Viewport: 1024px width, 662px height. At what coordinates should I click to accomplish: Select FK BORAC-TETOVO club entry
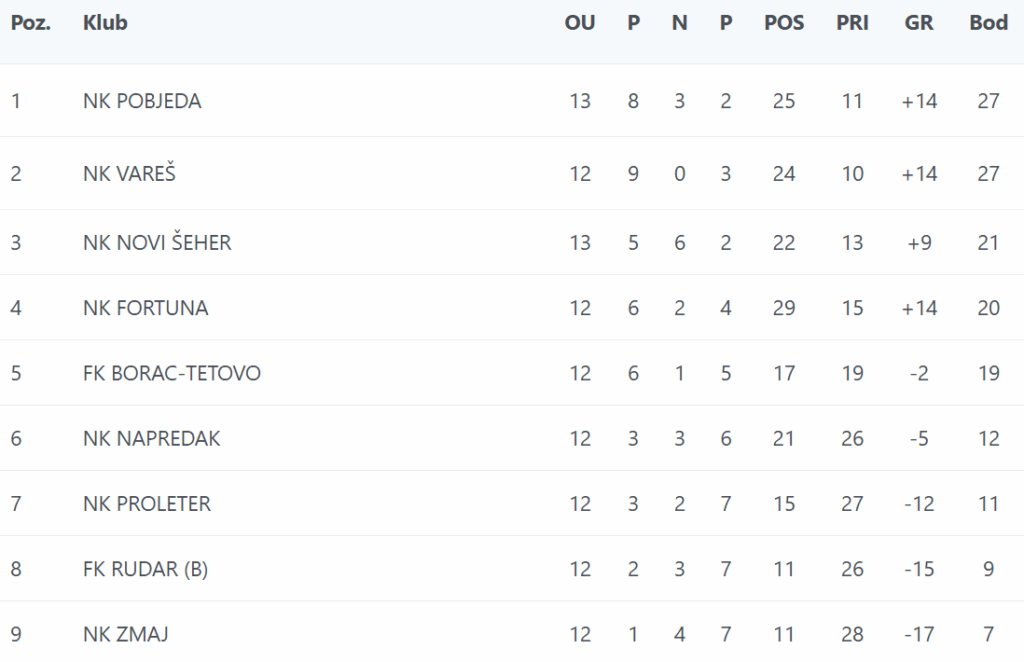click(x=172, y=373)
